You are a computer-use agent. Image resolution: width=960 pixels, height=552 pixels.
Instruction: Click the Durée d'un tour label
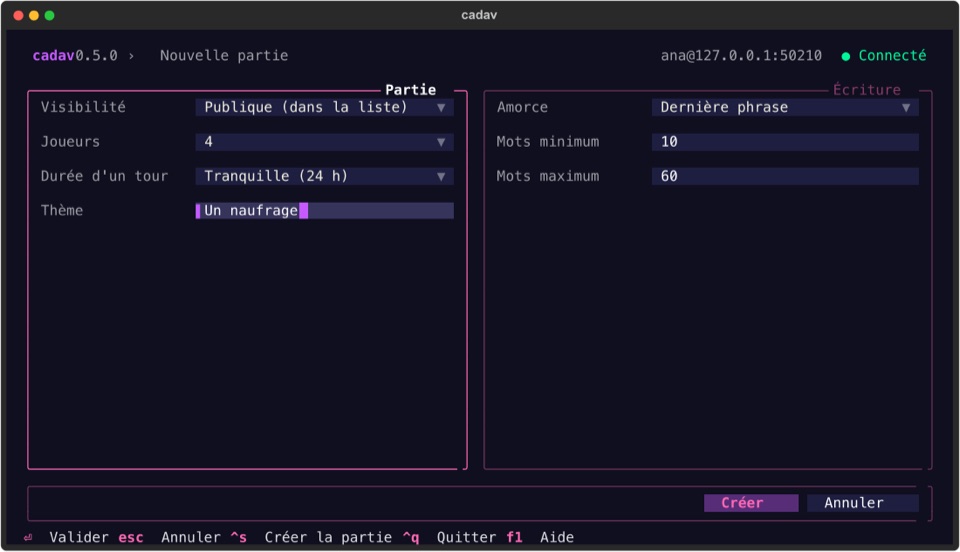coord(104,176)
